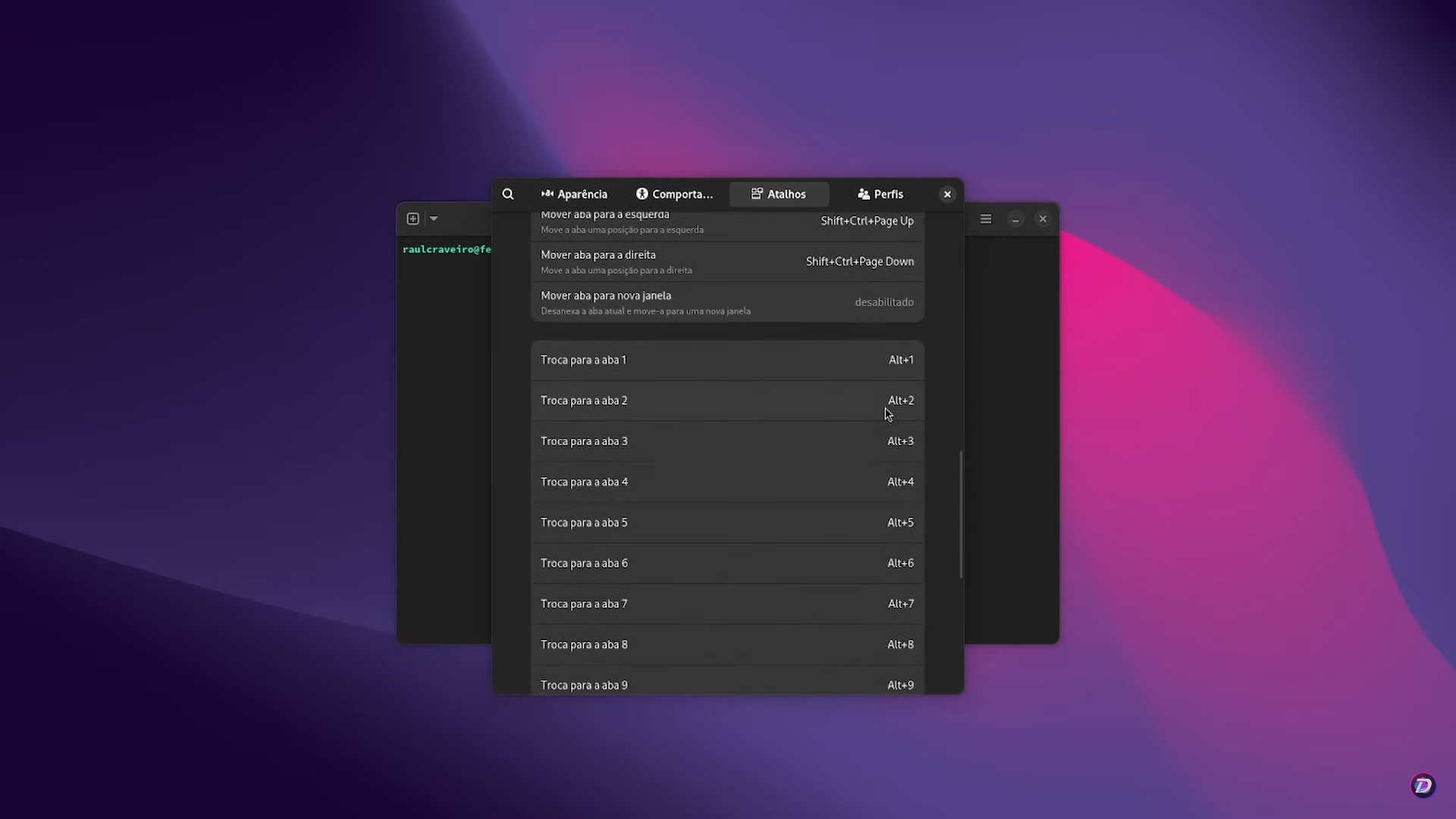Open the terminal hamburger menu
Image resolution: width=1456 pixels, height=819 pixels.
click(985, 218)
